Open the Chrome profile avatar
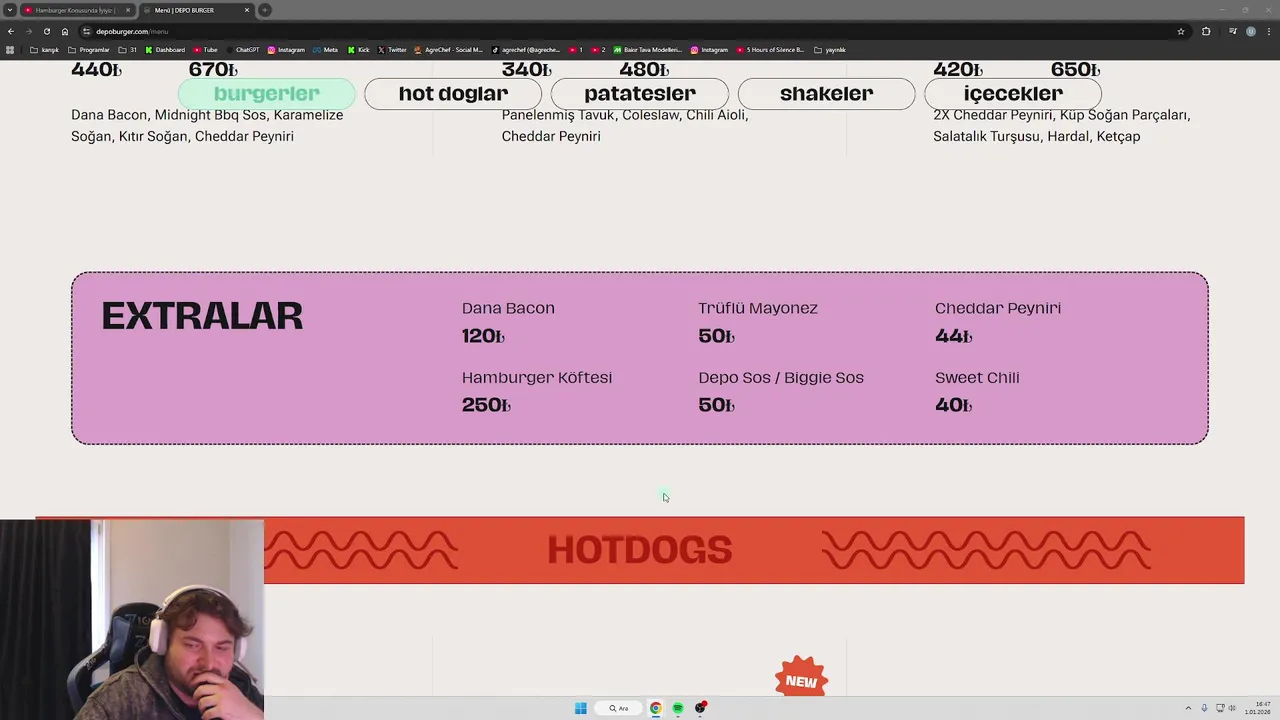Screen dimensions: 1280x720 coord(1251,31)
